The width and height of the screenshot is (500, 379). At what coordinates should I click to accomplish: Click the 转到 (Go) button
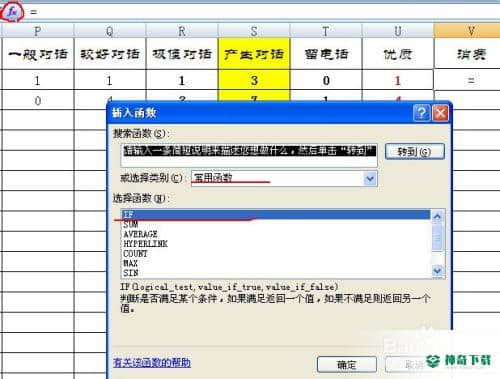coord(414,152)
